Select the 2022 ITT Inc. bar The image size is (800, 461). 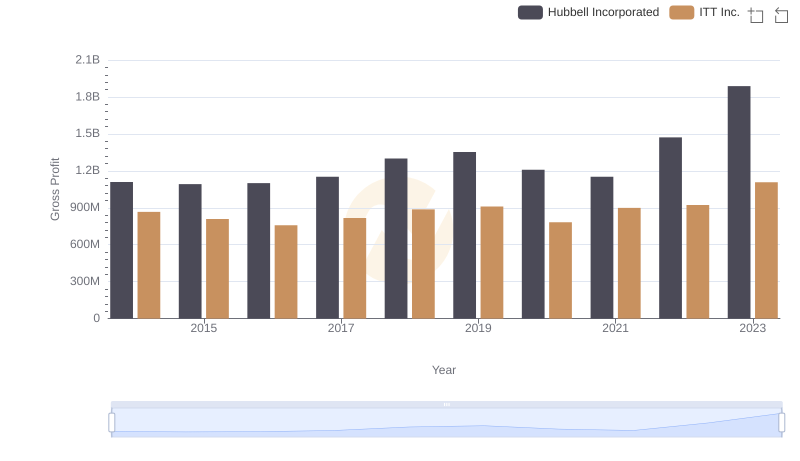coord(697,262)
